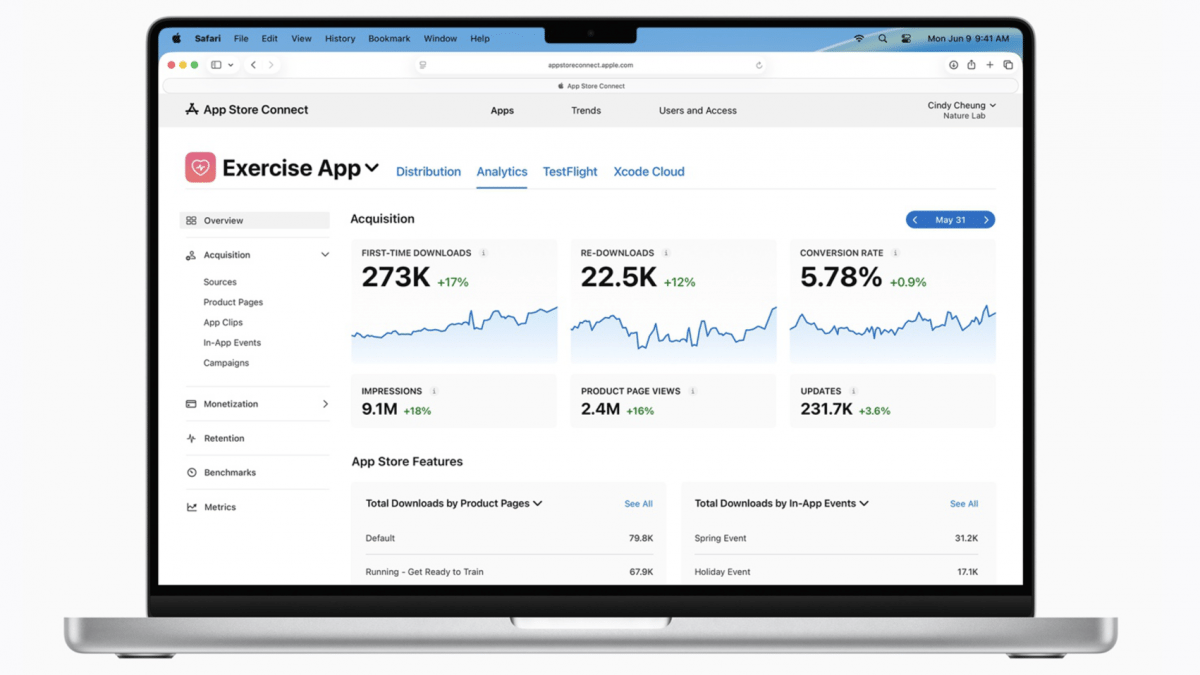Screen dimensions: 1200x675
Task: Click the Safari address bar field
Action: [590, 65]
